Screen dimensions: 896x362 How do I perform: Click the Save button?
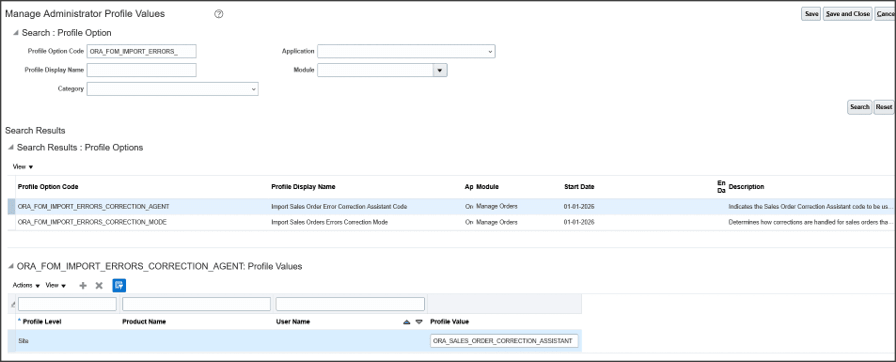811,14
